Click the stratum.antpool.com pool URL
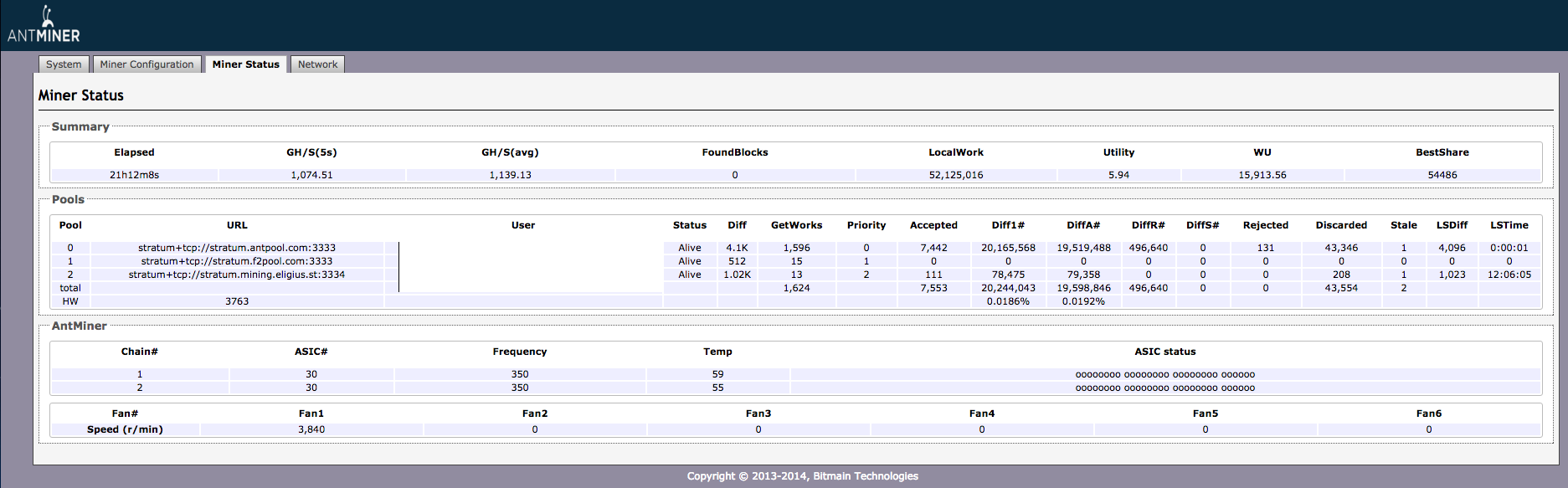 point(237,248)
